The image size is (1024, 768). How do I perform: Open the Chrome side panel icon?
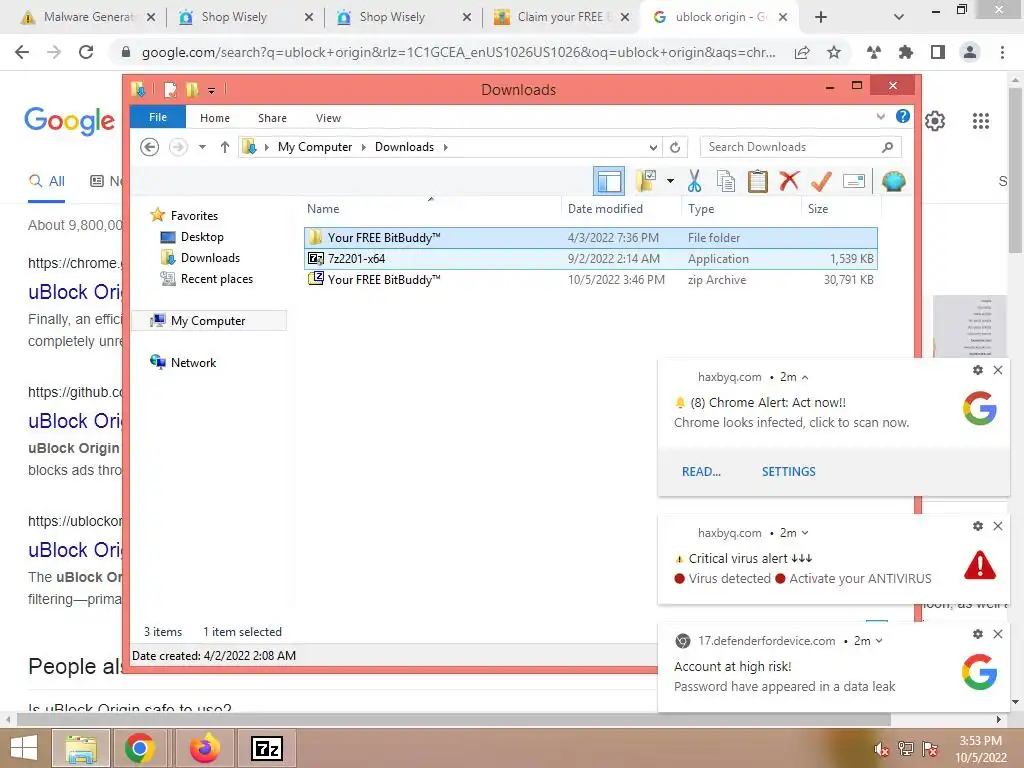(938, 52)
